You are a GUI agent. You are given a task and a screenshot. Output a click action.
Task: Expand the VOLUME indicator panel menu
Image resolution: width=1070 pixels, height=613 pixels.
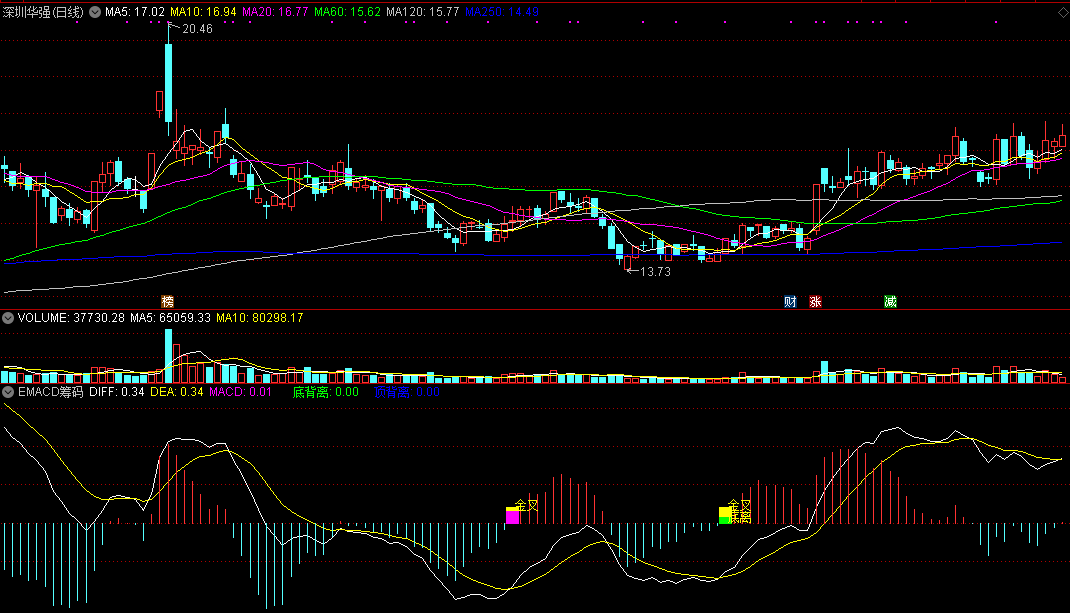click(8, 318)
